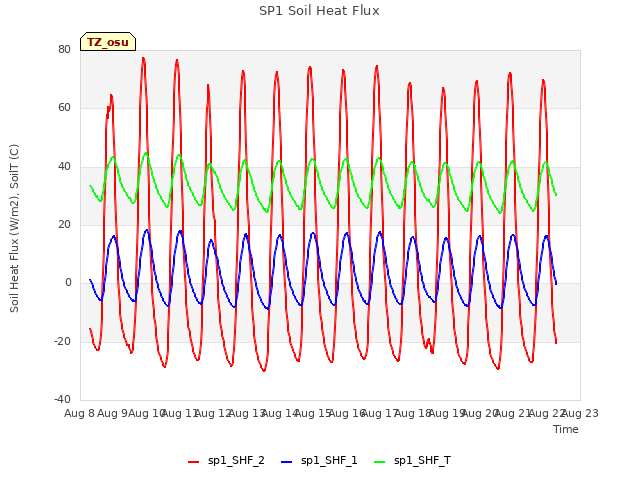The height and width of the screenshot is (480, 640).
Task: Click the x-axis title Time
Action: tap(566, 429)
